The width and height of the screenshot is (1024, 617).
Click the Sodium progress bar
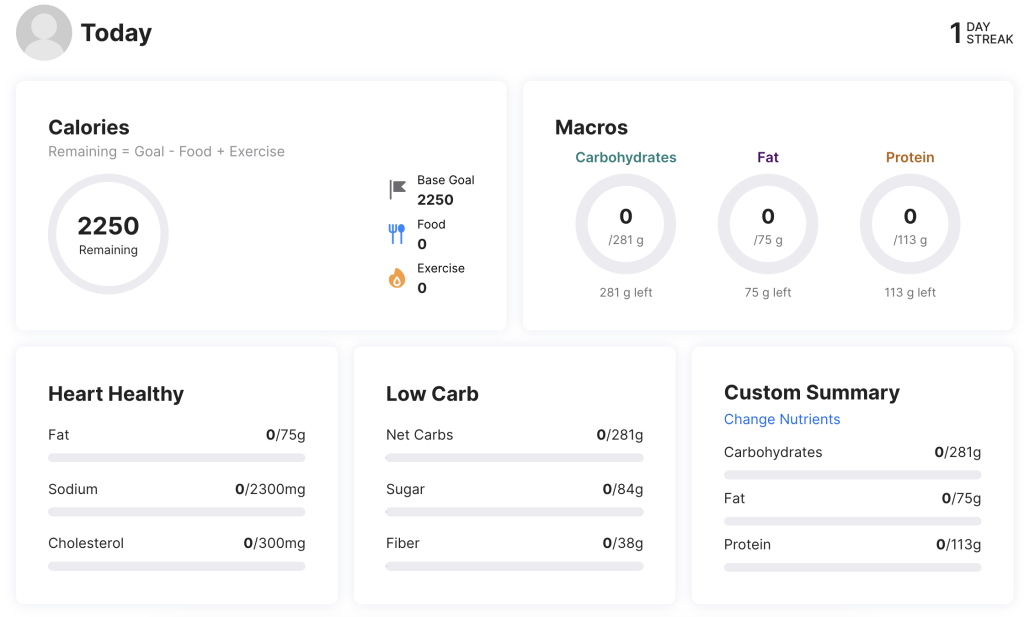tap(176, 512)
